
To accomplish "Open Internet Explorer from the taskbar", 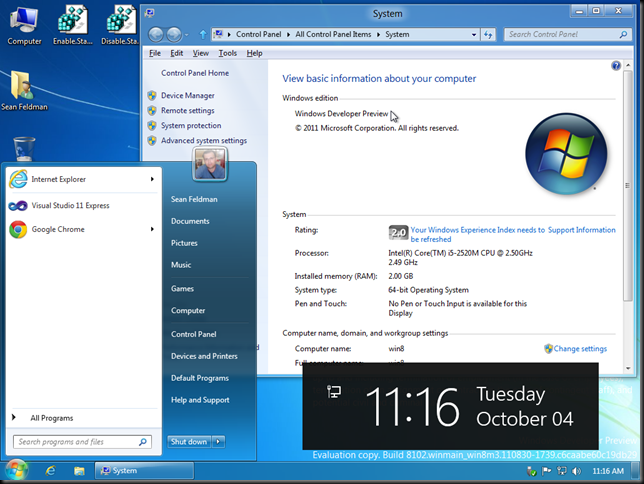I will click(51, 471).
